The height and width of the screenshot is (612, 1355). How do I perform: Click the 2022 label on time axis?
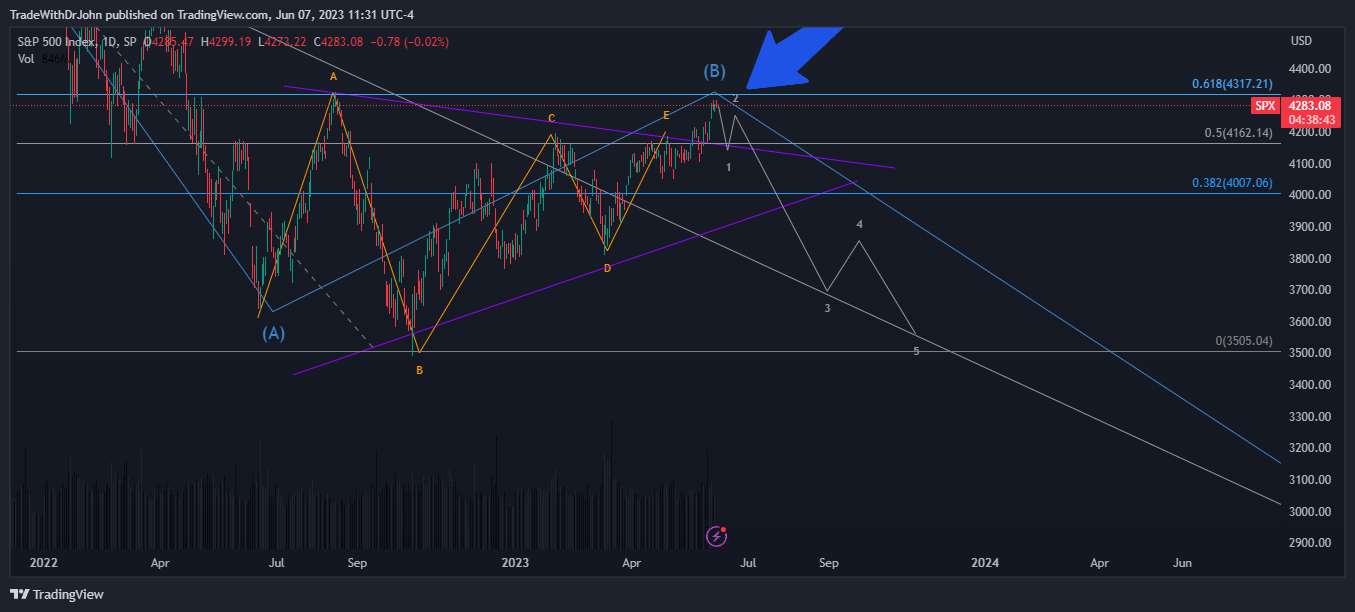click(43, 564)
